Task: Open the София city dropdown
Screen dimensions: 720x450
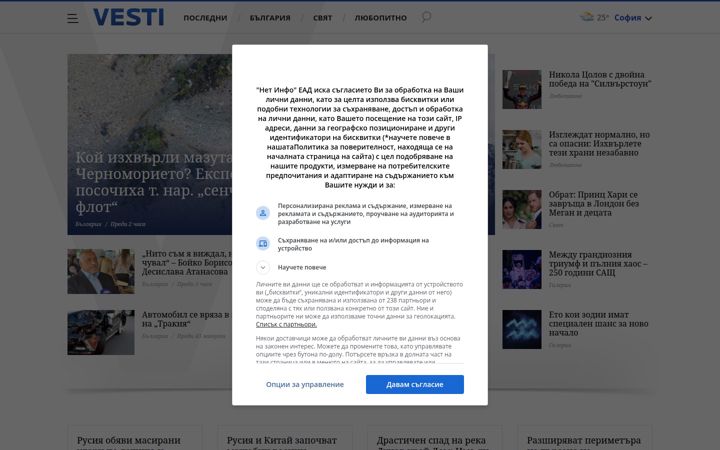Action: click(x=633, y=18)
